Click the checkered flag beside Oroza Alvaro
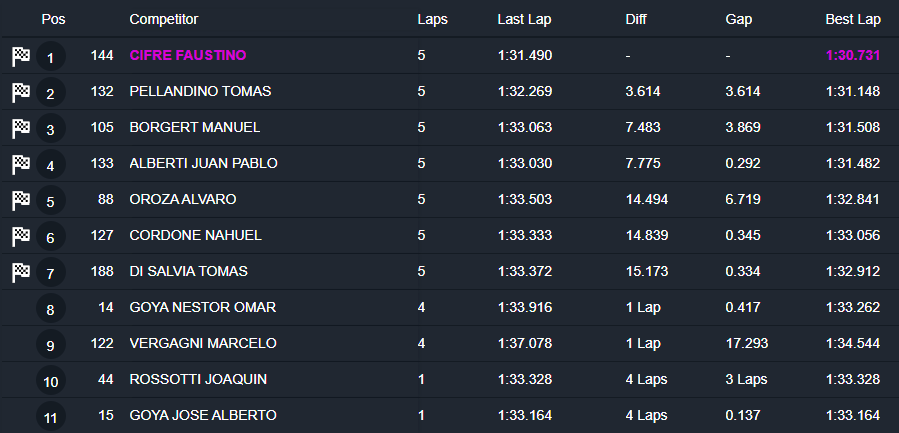This screenshot has height=433, width=899. pos(20,201)
